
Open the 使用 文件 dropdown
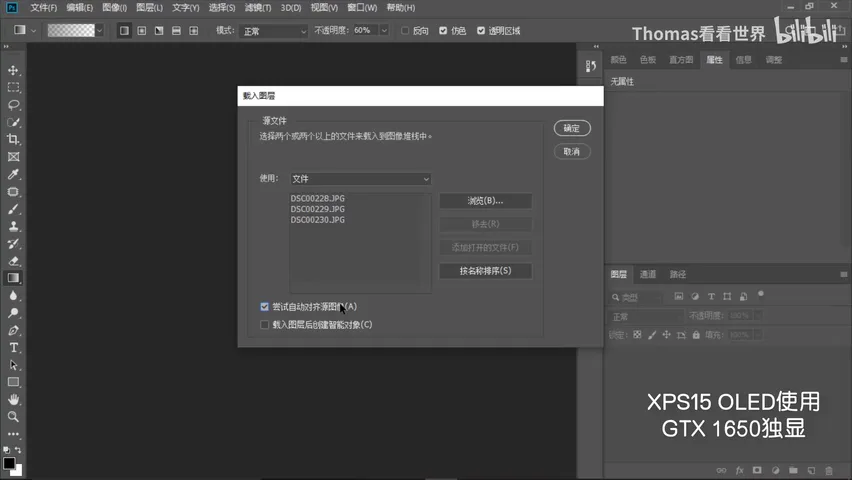361,179
